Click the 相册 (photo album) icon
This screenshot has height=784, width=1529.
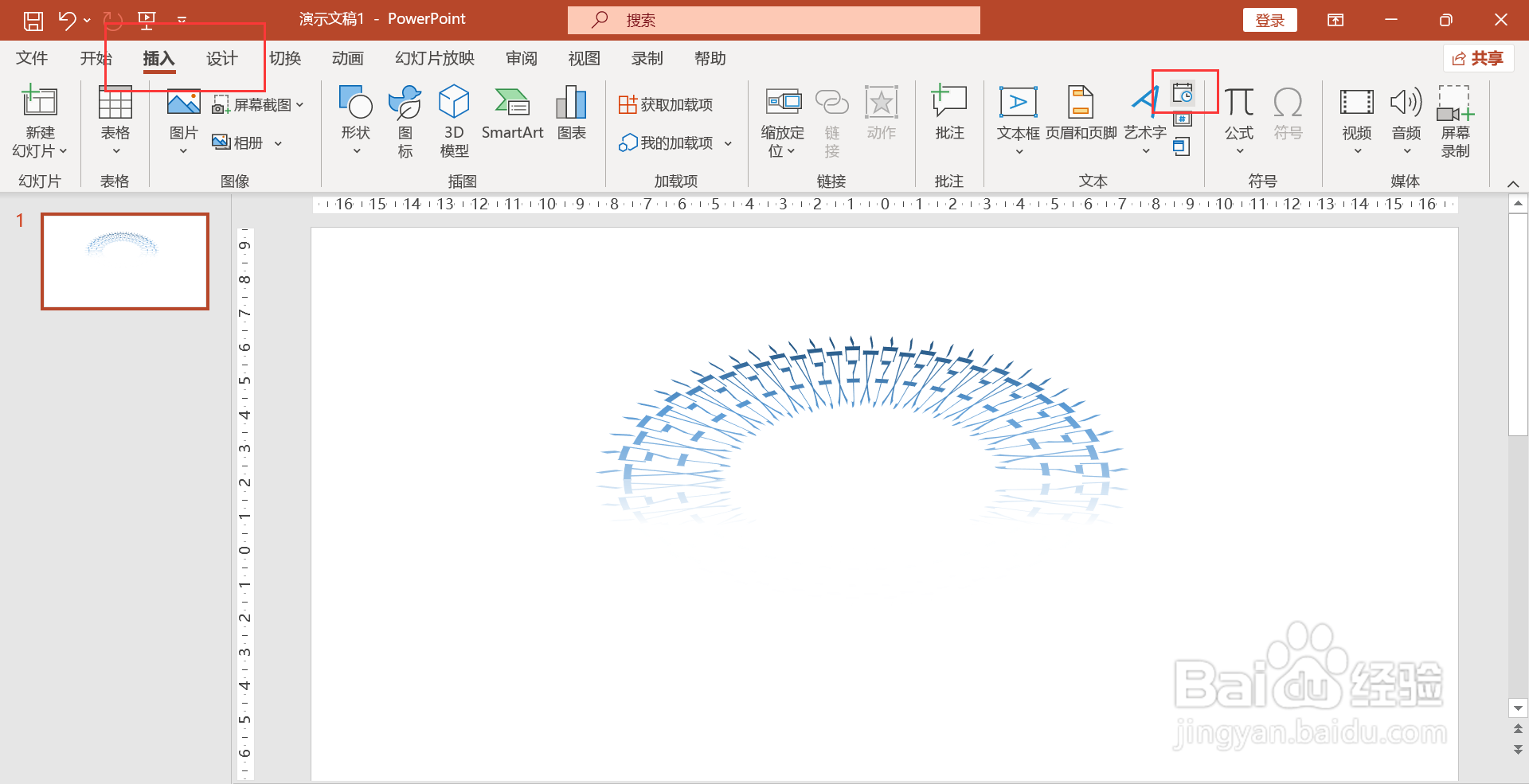[x=221, y=142]
